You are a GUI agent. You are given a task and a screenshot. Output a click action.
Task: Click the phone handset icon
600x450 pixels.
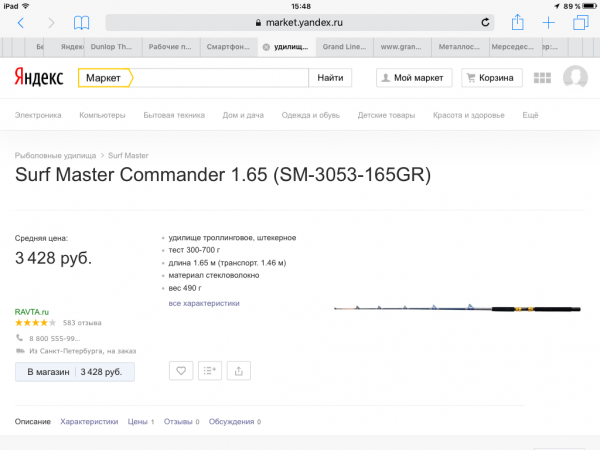coord(19,338)
